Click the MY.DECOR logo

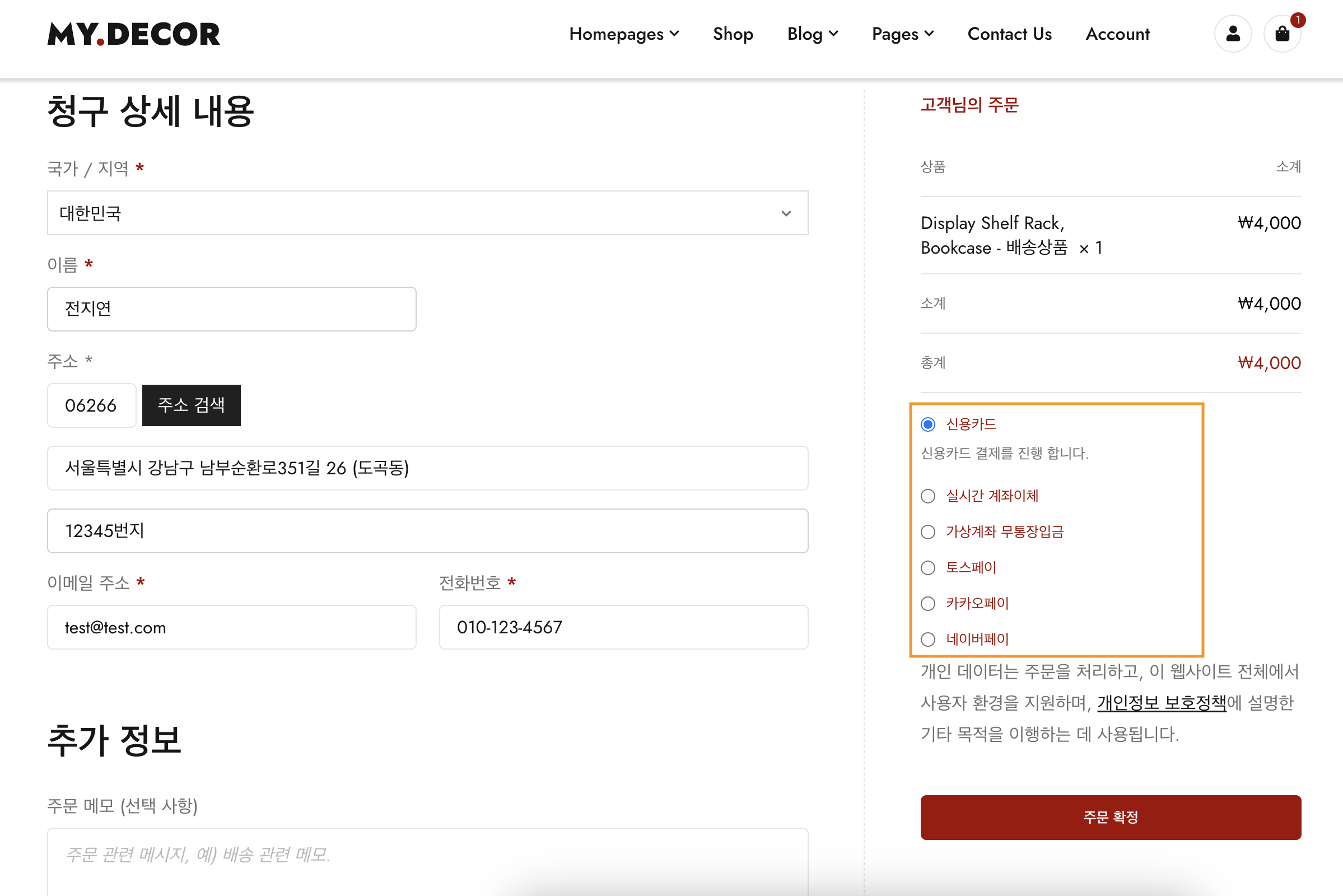pyautogui.click(x=134, y=34)
